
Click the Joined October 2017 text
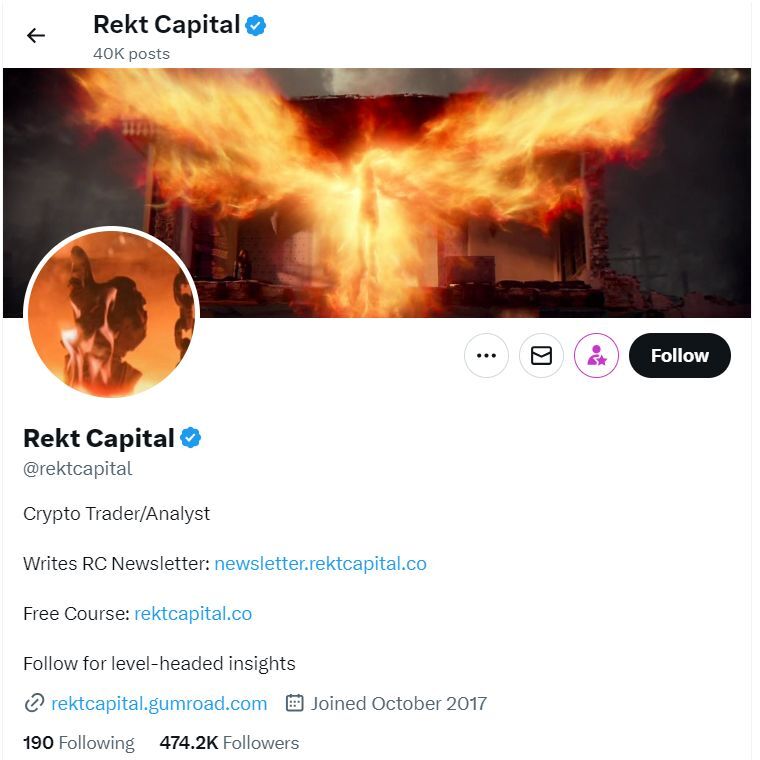[398, 704]
